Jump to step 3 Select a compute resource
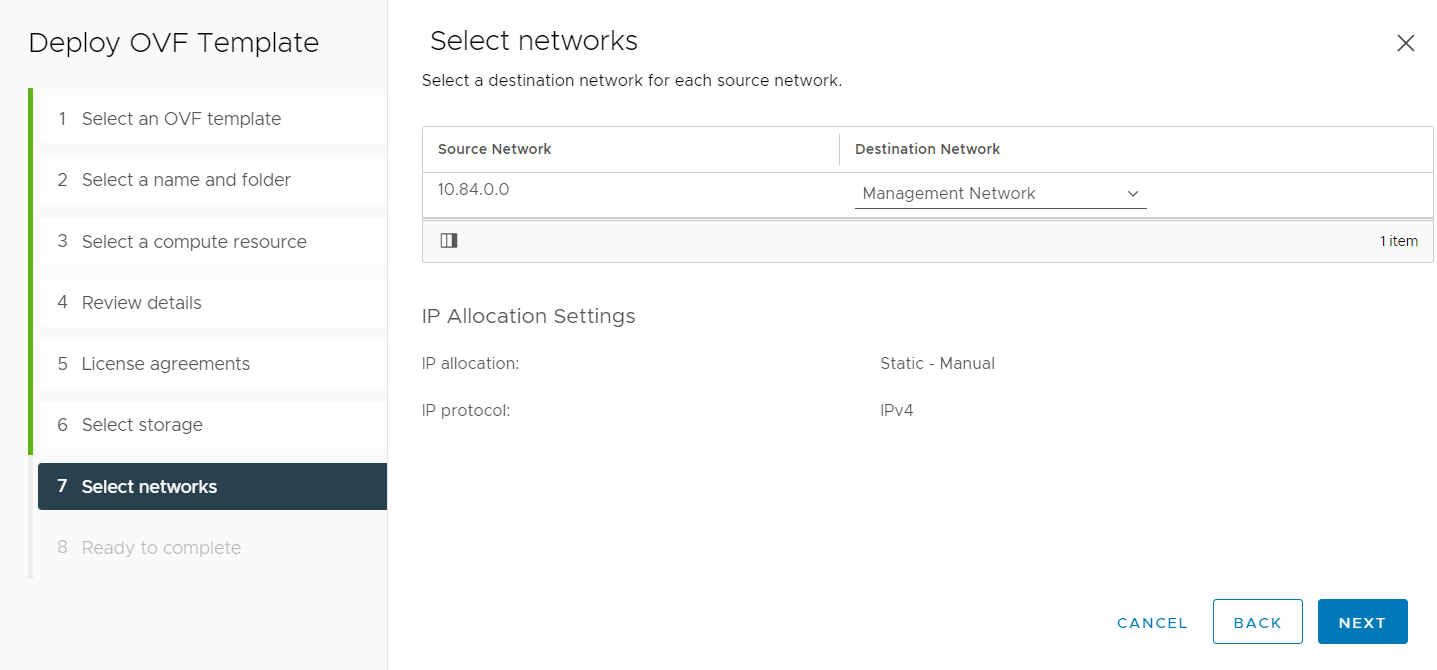The width and height of the screenshot is (1437, 670). click(x=194, y=242)
